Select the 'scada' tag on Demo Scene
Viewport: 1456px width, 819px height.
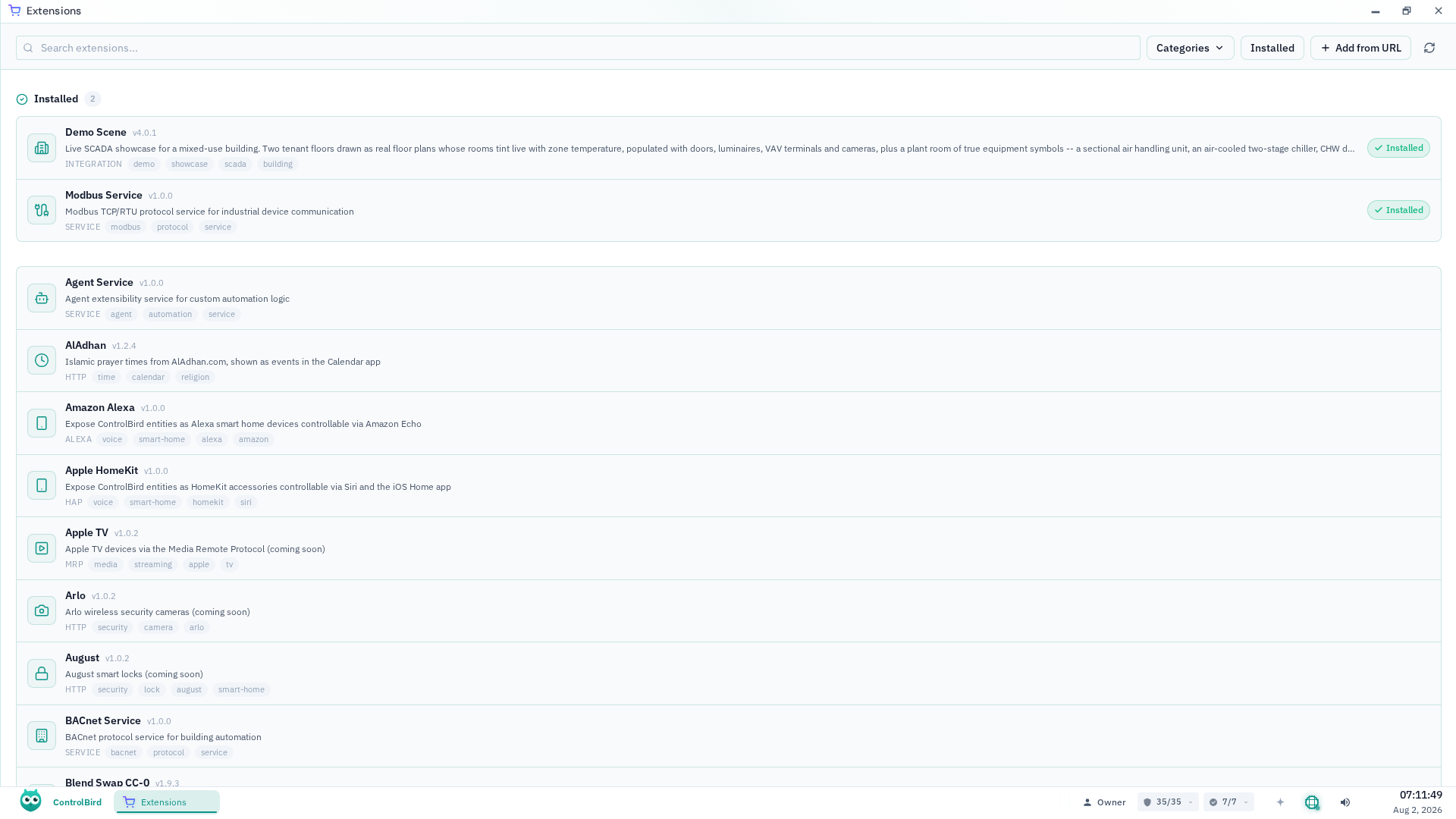[235, 164]
